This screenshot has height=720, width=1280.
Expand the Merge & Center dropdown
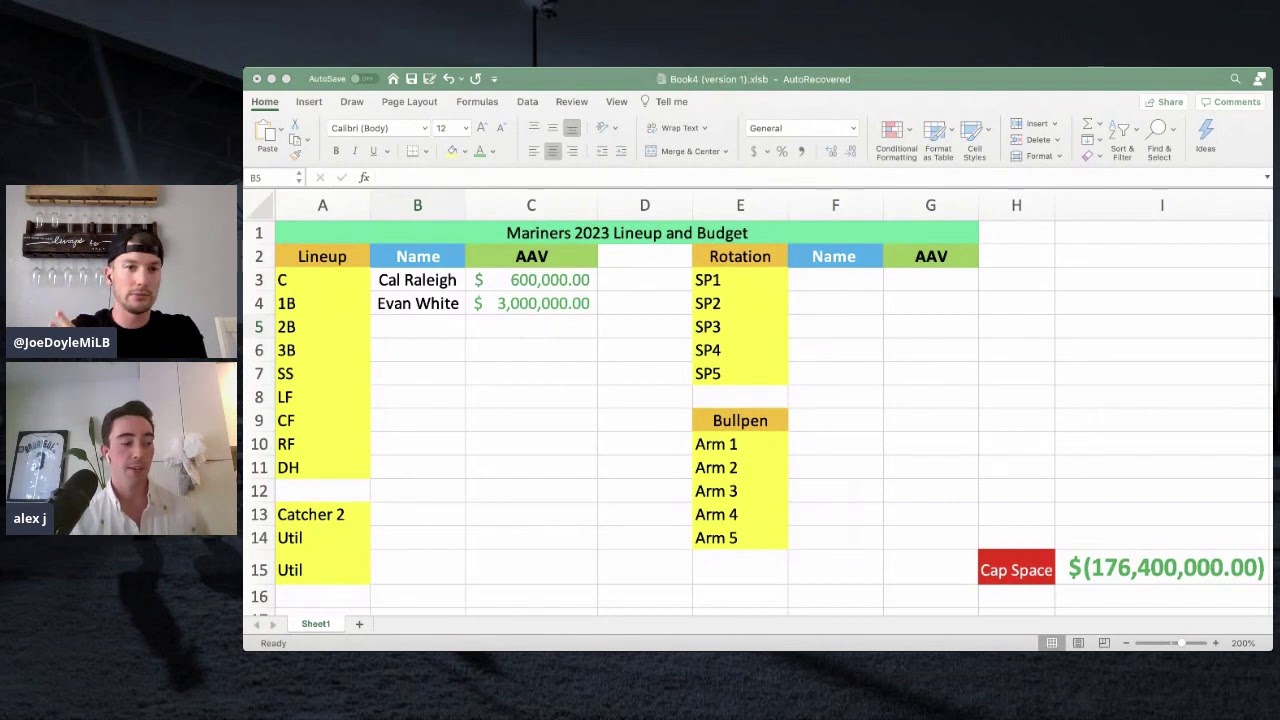click(x=726, y=152)
